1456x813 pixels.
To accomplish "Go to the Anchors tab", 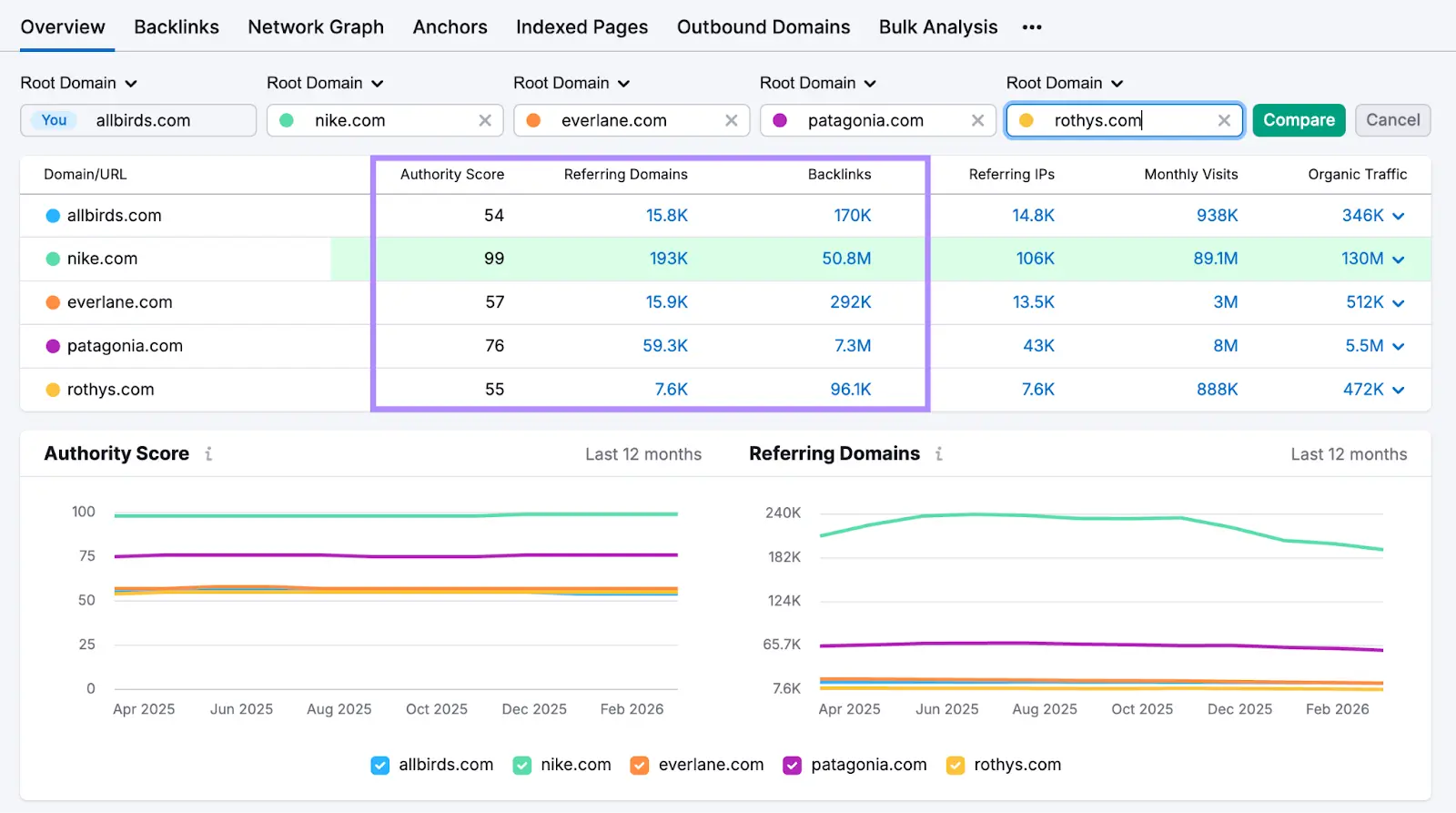I will (450, 27).
